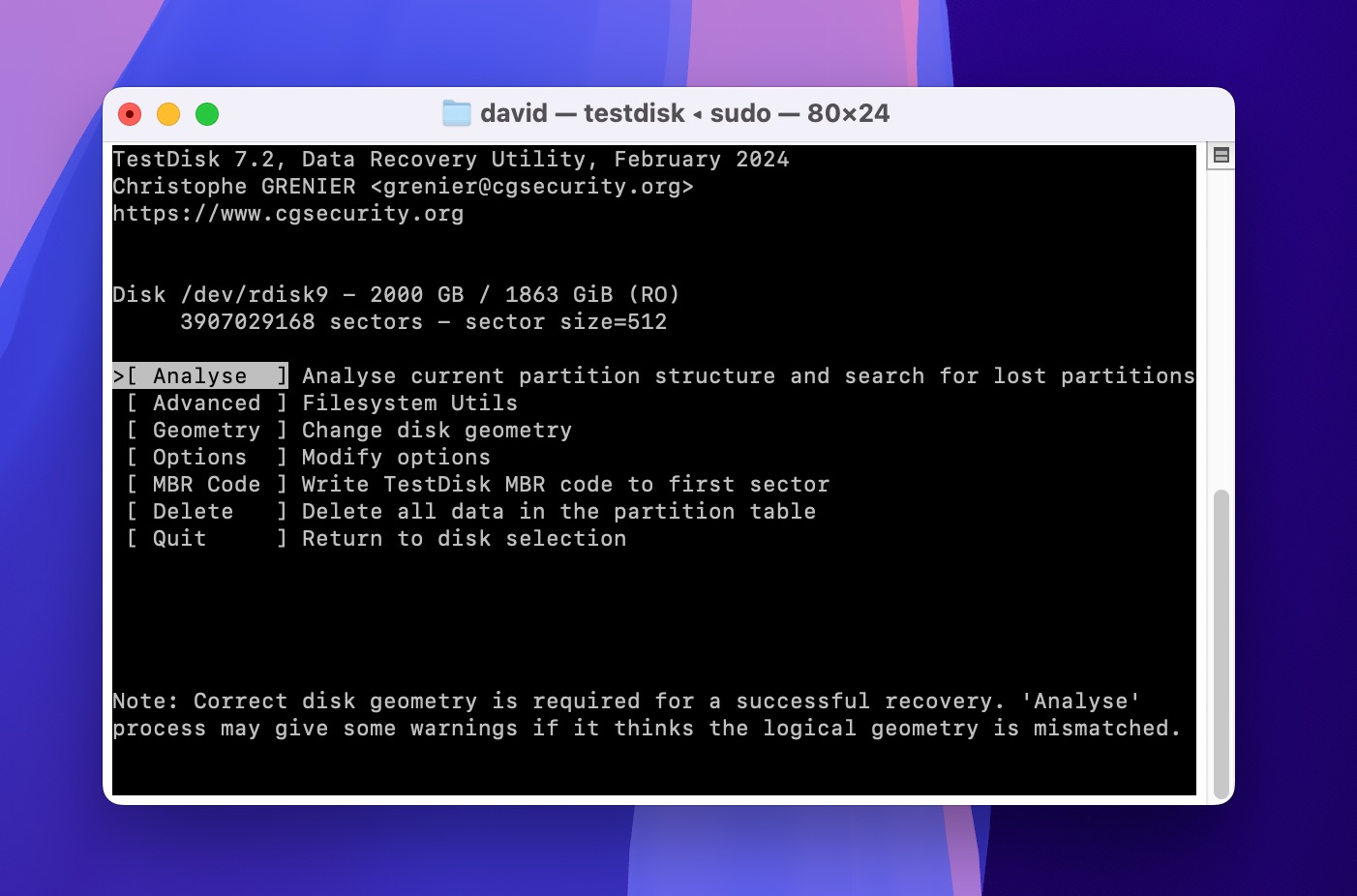Click the '3907029168 sectors' line

pyautogui.click(x=424, y=321)
